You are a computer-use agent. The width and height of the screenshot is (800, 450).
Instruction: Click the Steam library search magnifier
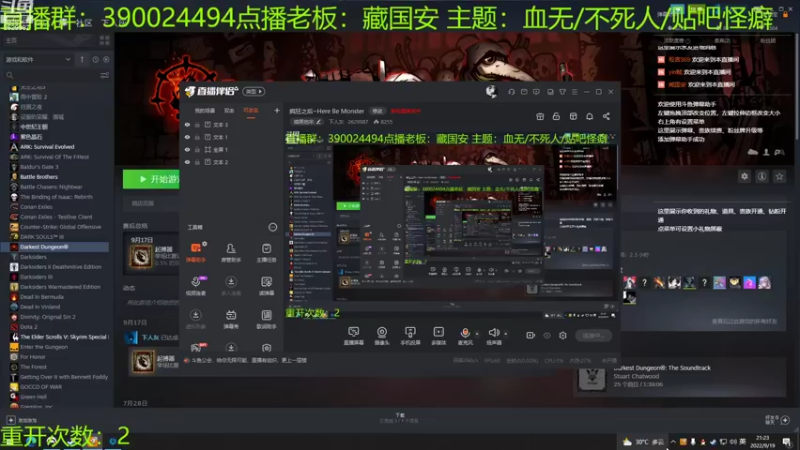[x=10, y=76]
